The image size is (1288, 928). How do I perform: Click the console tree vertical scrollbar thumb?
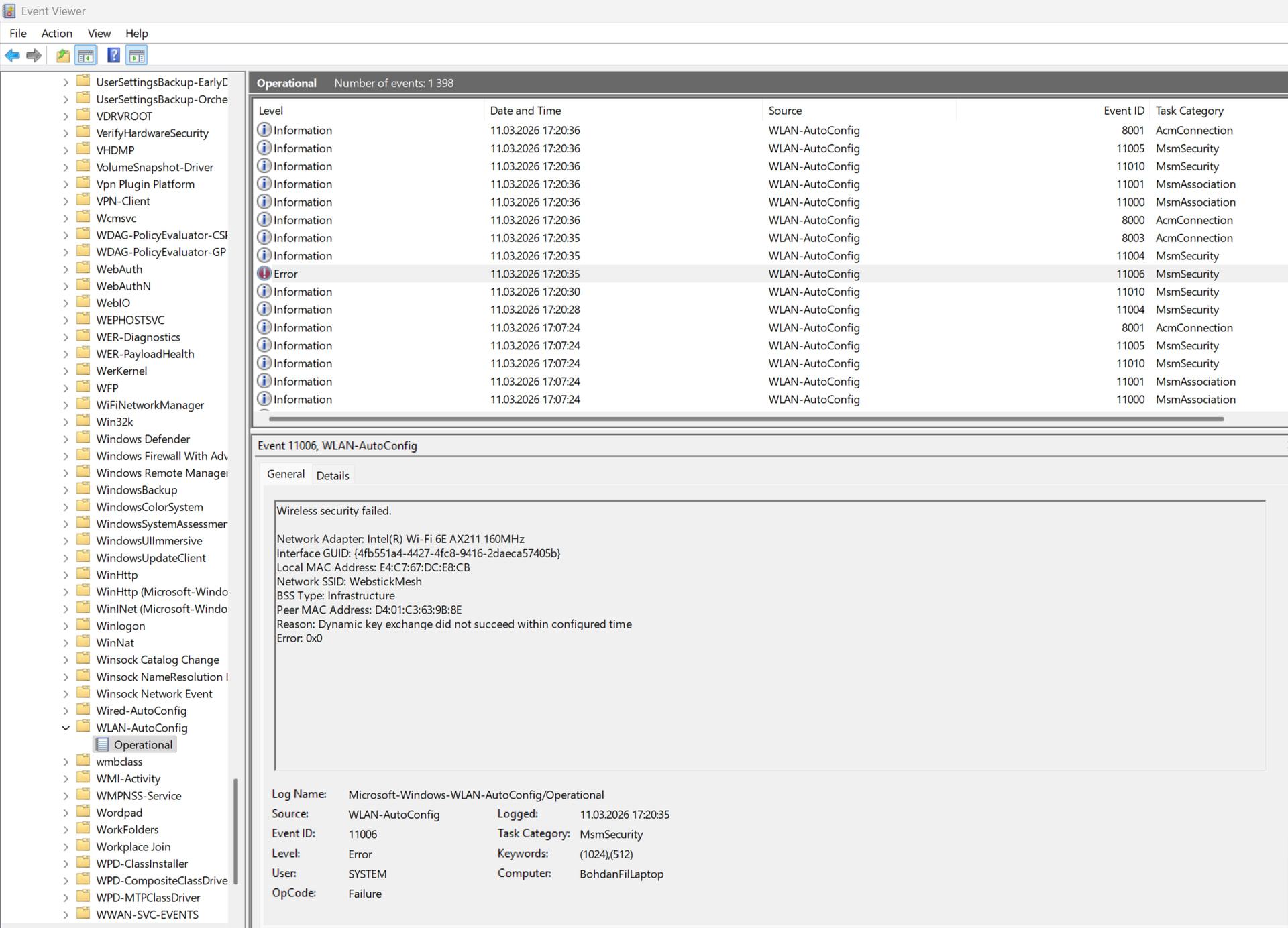click(235, 831)
